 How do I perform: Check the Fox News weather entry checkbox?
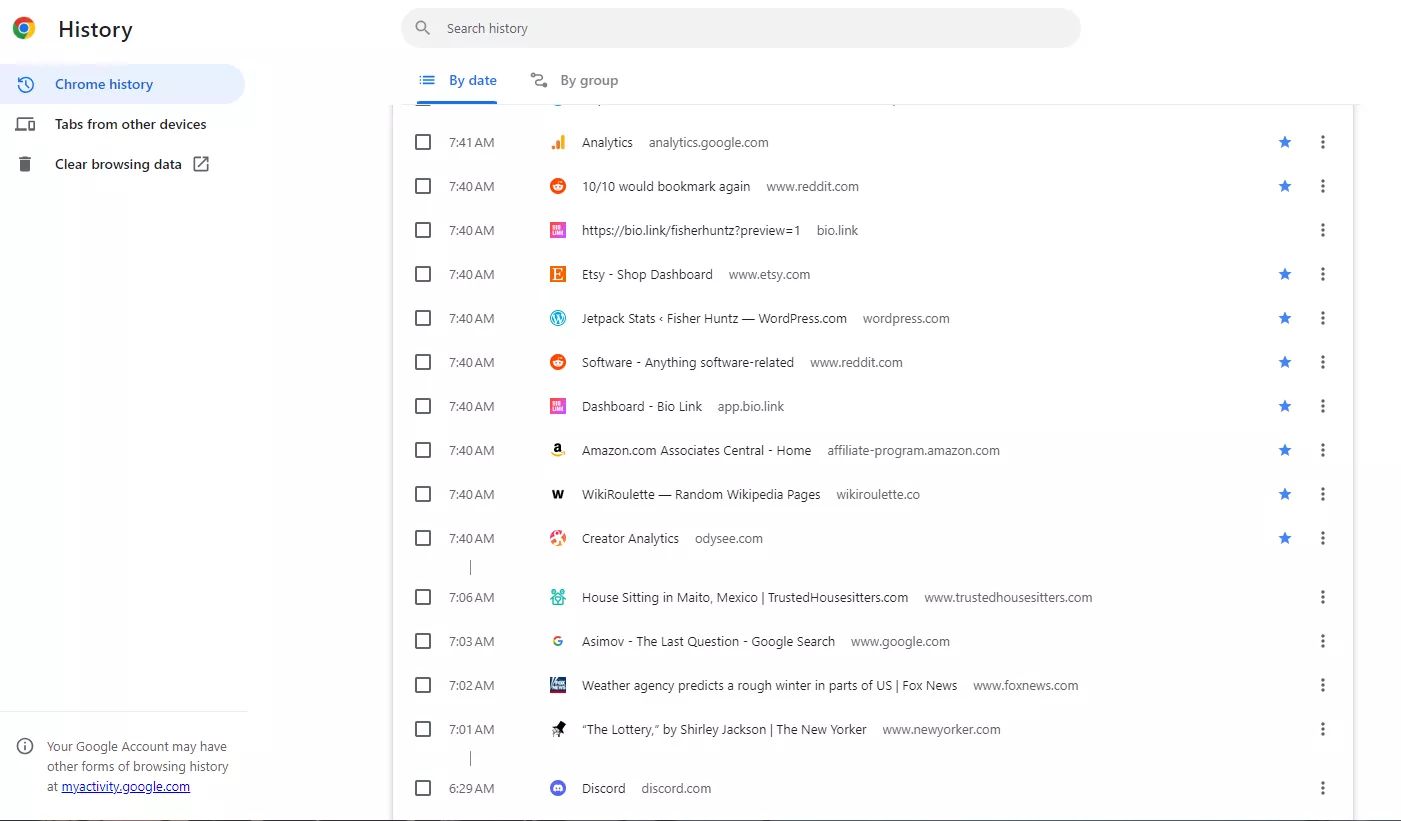tap(423, 685)
